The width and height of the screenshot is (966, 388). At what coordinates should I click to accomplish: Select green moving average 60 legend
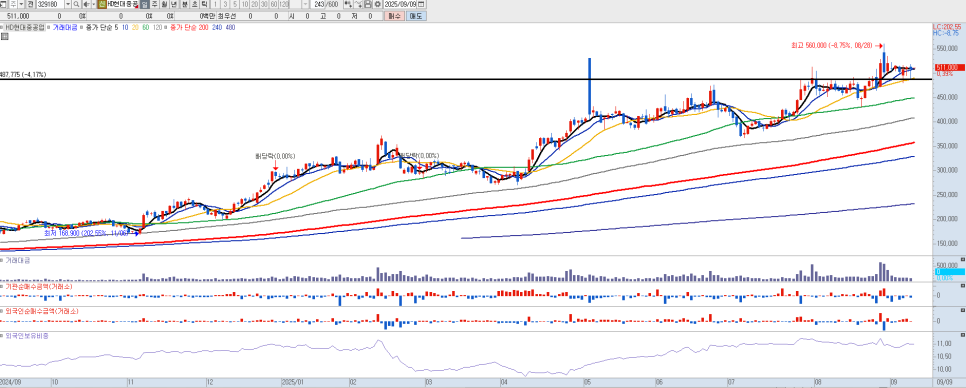(x=145, y=28)
